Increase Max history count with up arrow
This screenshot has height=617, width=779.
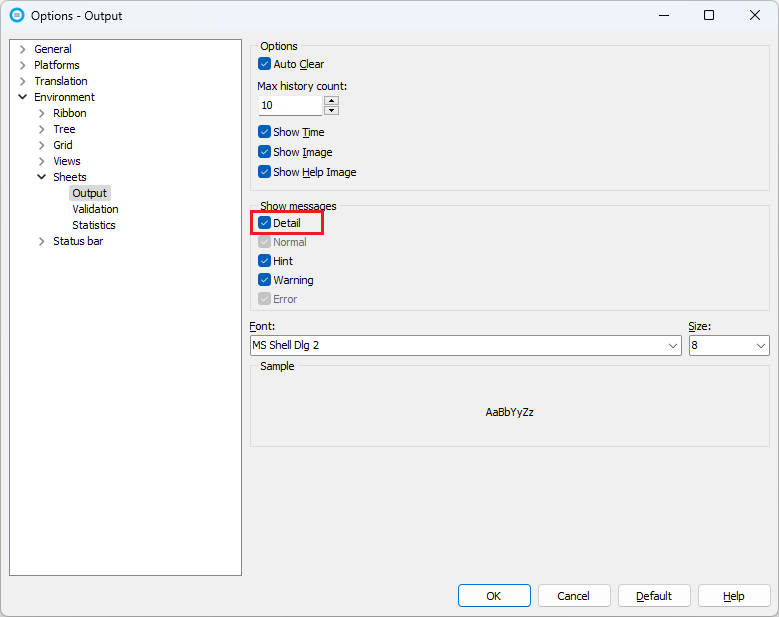331,100
